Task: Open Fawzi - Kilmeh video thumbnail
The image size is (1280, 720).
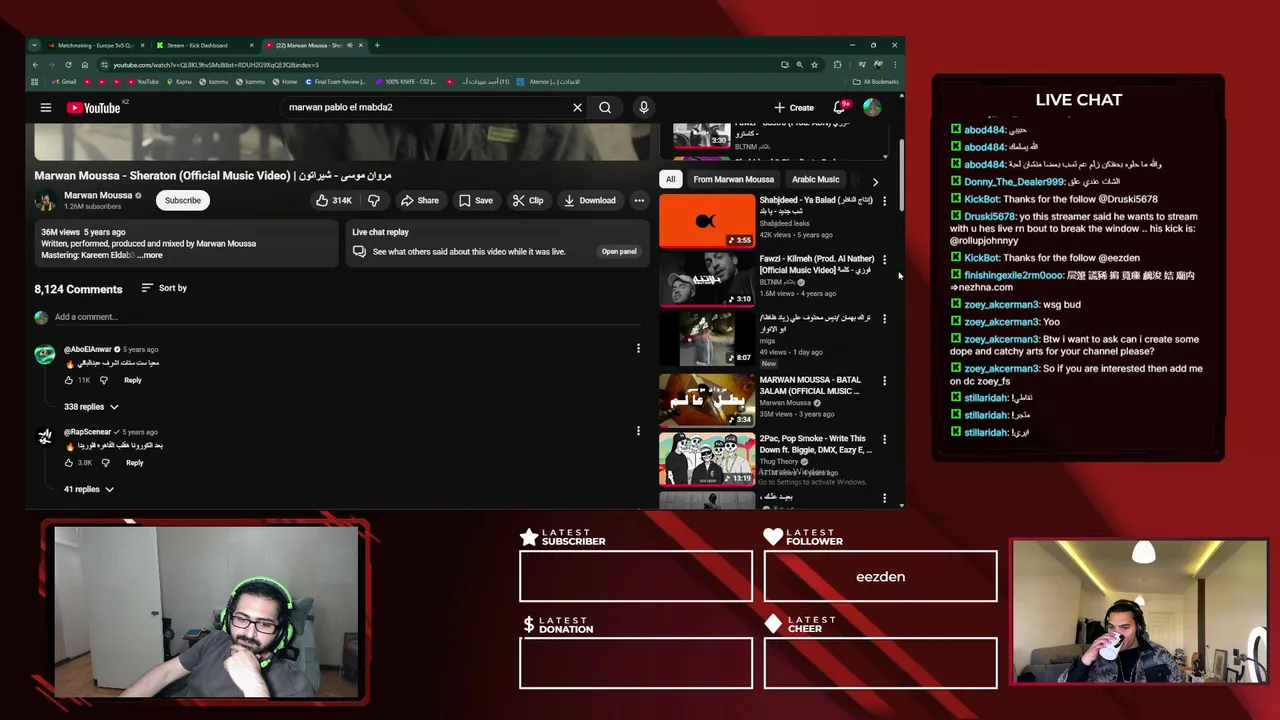Action: (707, 279)
